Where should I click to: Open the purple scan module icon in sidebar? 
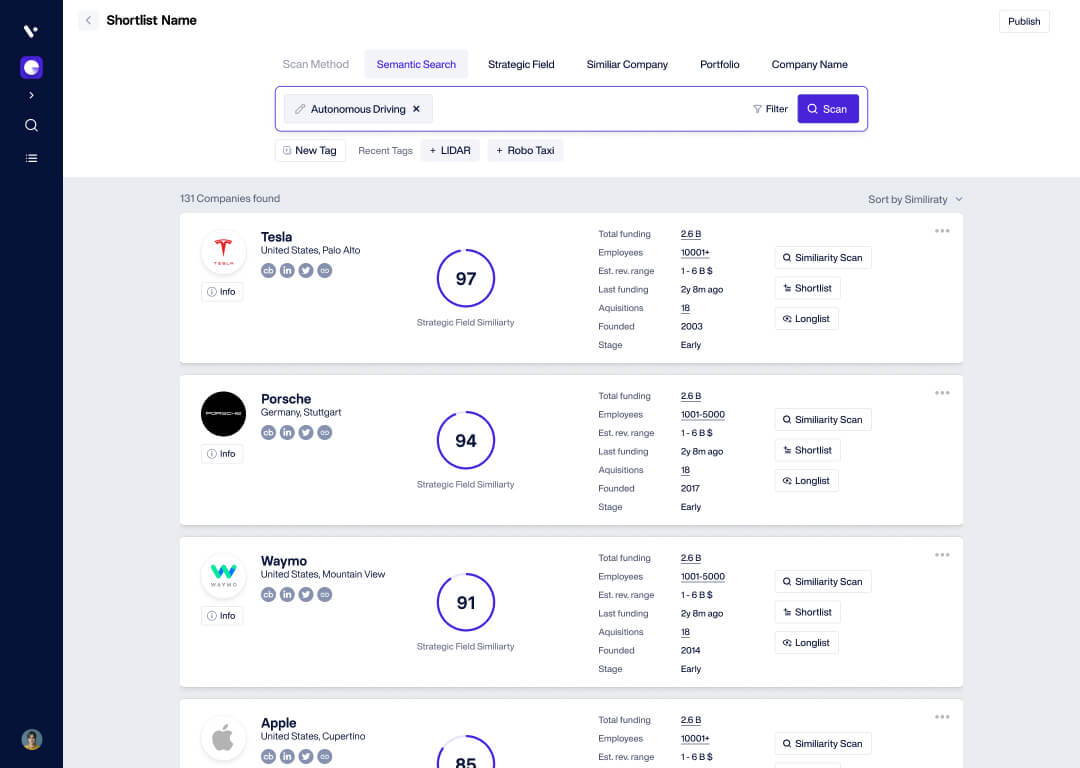[x=32, y=68]
